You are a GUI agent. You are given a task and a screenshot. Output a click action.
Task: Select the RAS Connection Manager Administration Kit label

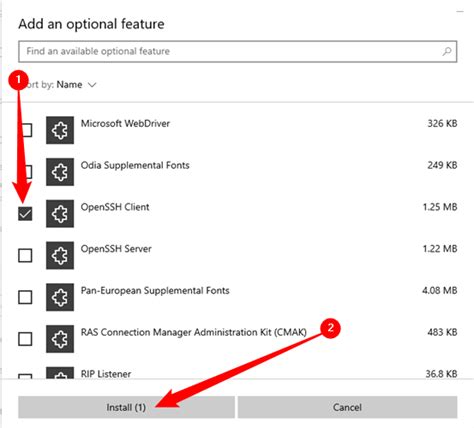[194, 332]
